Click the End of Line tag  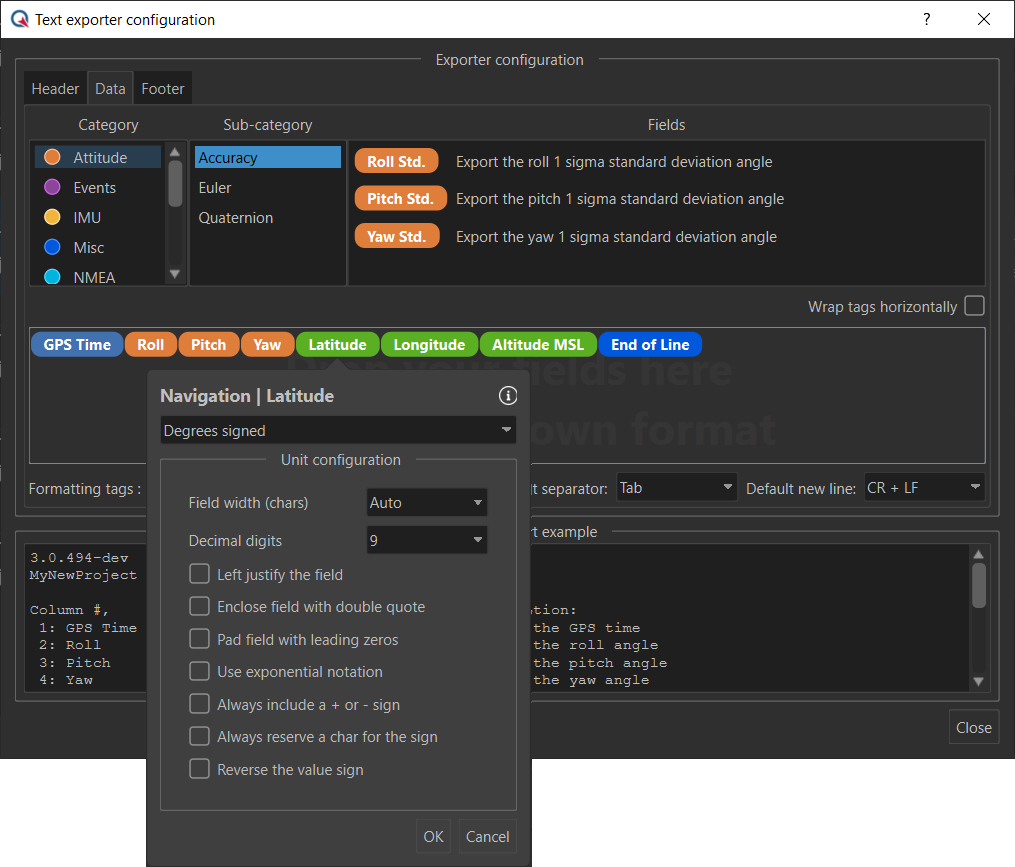pyautogui.click(x=650, y=344)
